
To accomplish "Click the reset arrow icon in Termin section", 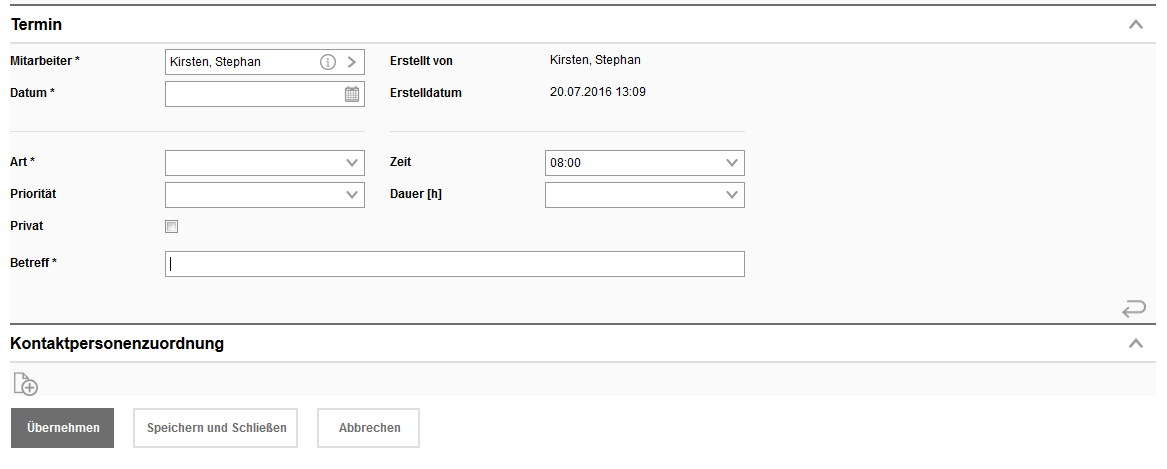I will tap(1133, 309).
